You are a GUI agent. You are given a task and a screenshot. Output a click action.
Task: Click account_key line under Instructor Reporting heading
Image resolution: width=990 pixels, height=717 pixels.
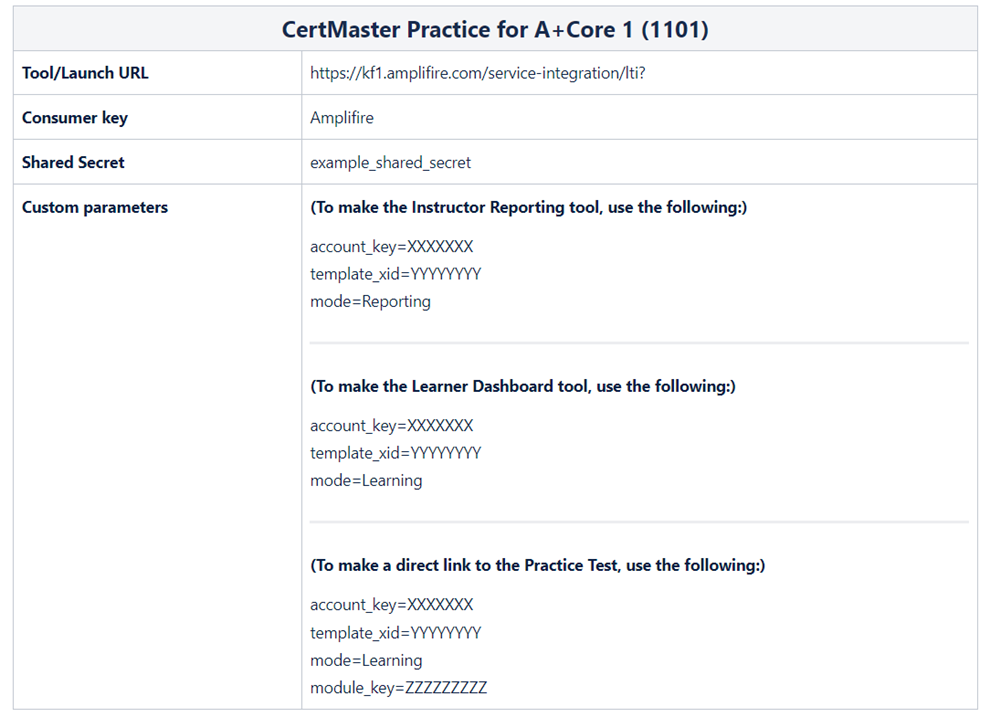(x=391, y=247)
